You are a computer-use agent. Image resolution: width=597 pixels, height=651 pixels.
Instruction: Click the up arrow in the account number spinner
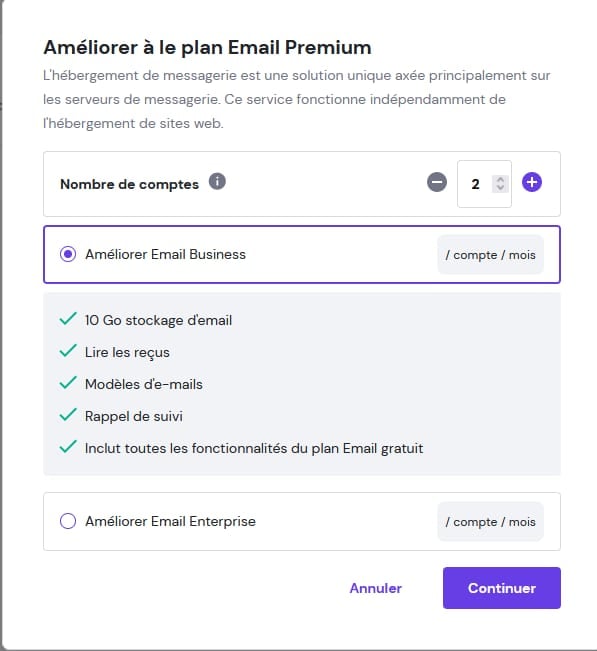pyautogui.click(x=500, y=180)
